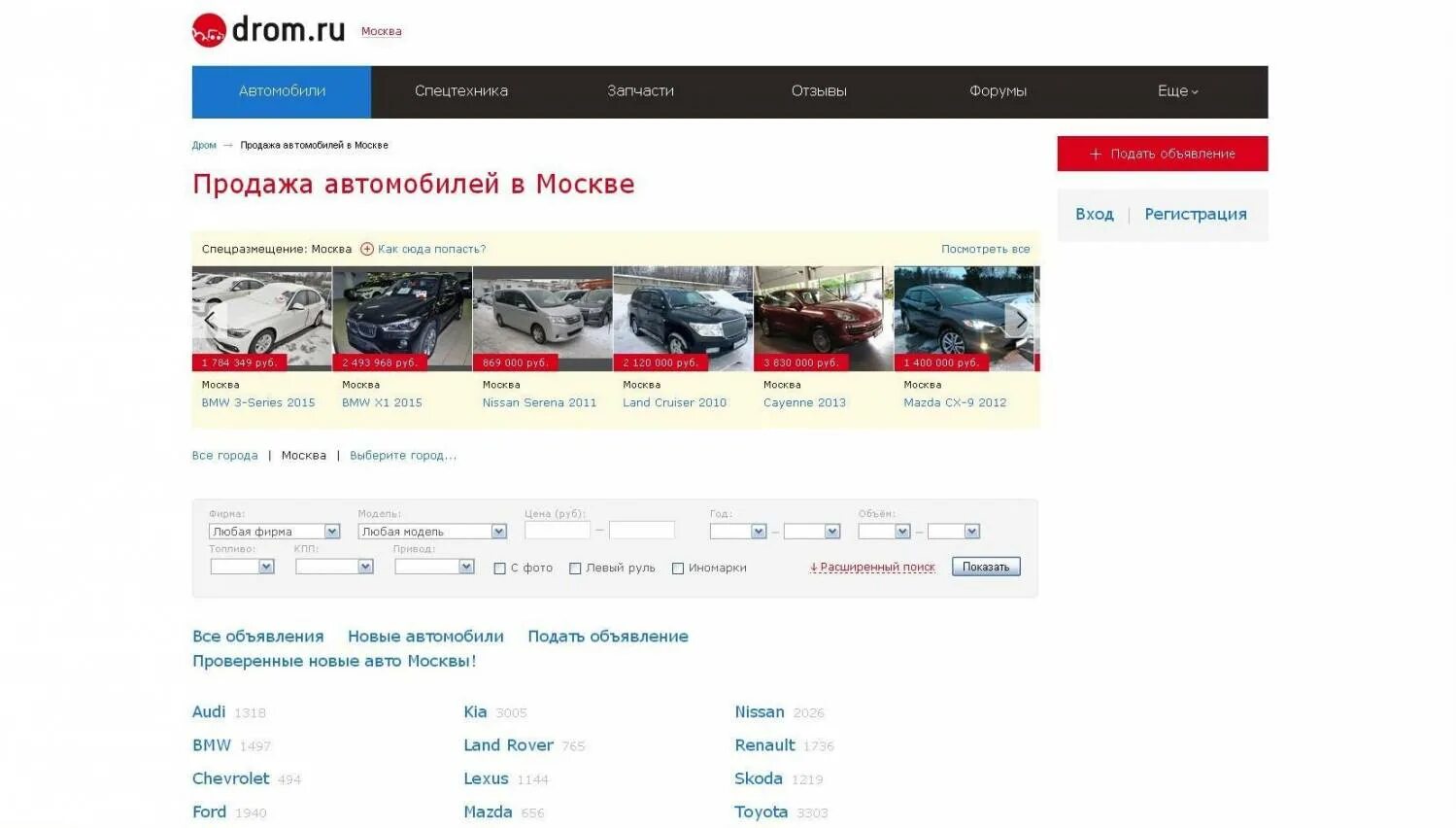Click 'Посмотреть все' above the carousel
Screen dimensions: 1456x828
(986, 249)
